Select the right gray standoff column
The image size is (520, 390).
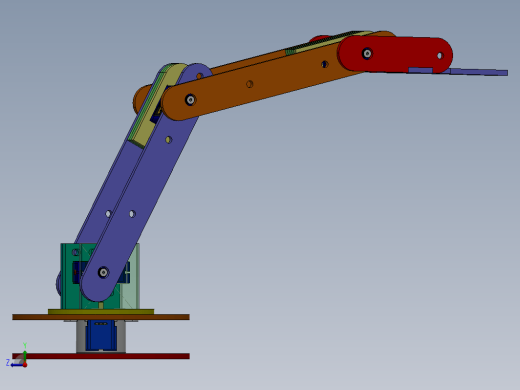click(x=121, y=336)
